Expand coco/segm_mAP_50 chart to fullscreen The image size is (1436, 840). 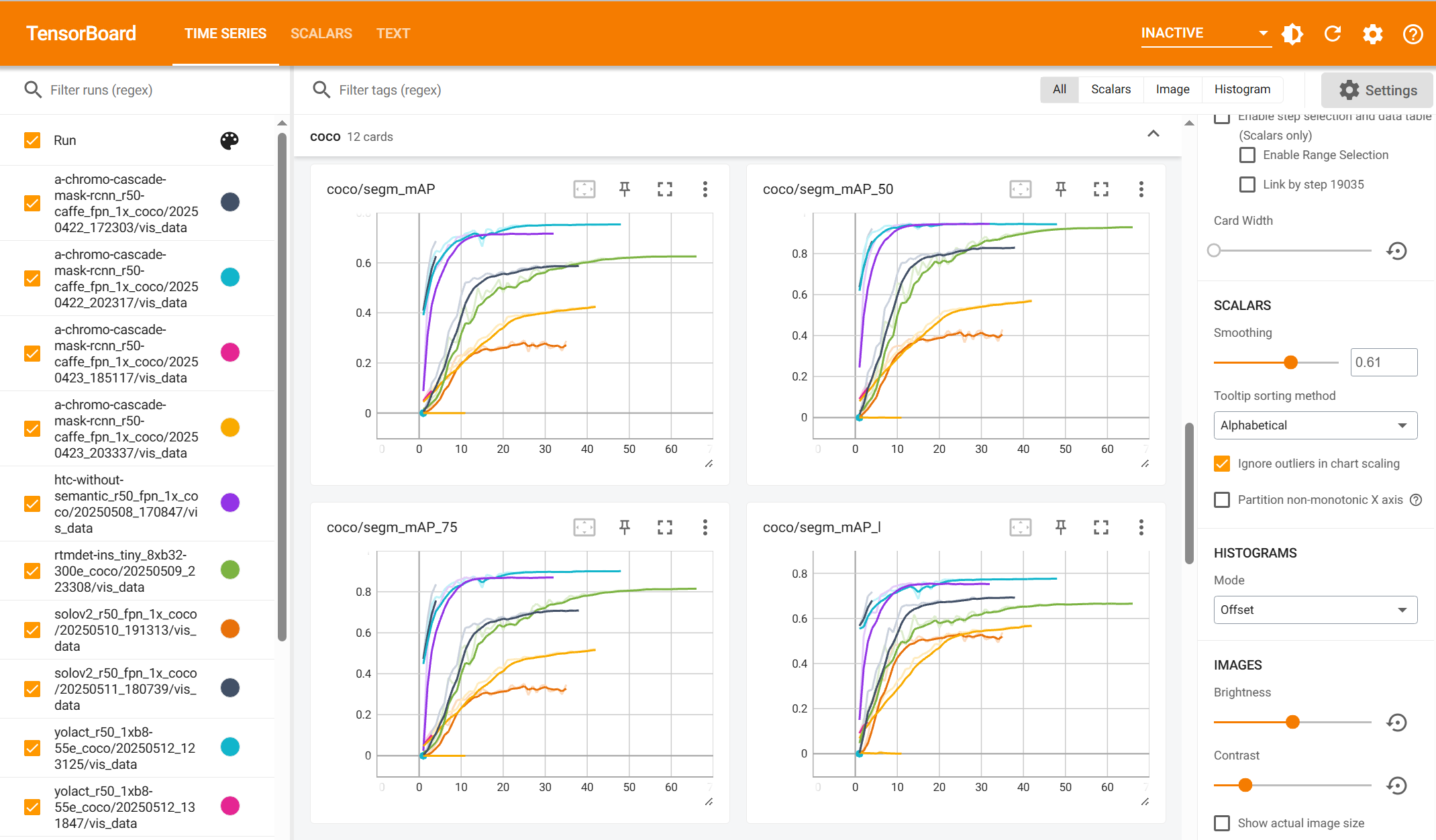coord(1101,189)
